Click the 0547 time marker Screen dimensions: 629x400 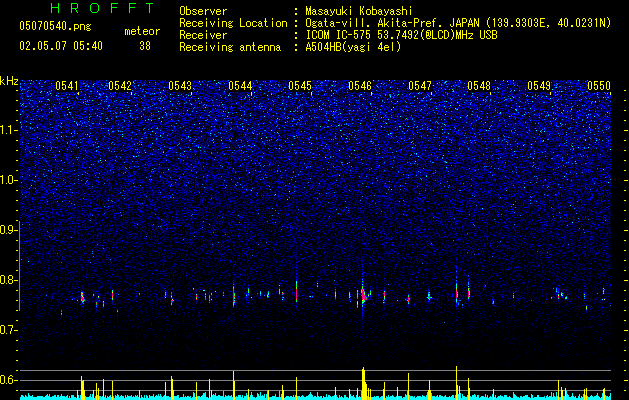420,86
